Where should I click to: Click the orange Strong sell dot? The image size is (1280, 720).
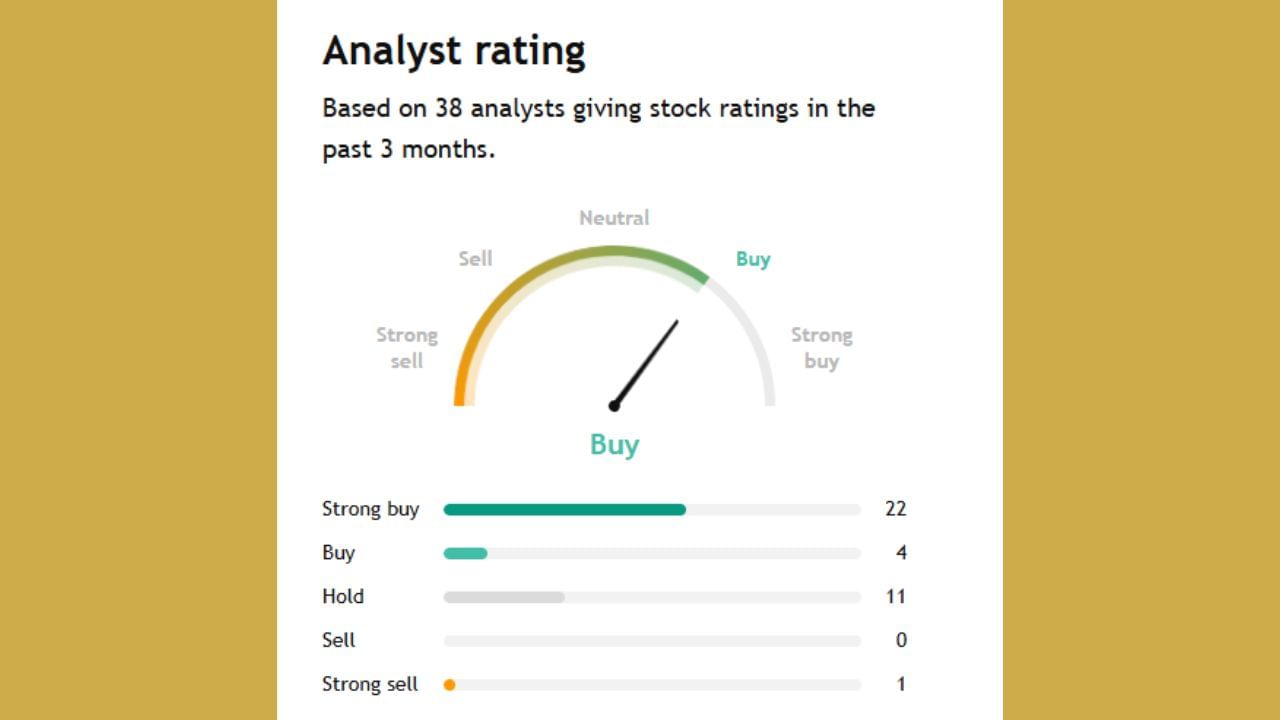[x=450, y=685]
